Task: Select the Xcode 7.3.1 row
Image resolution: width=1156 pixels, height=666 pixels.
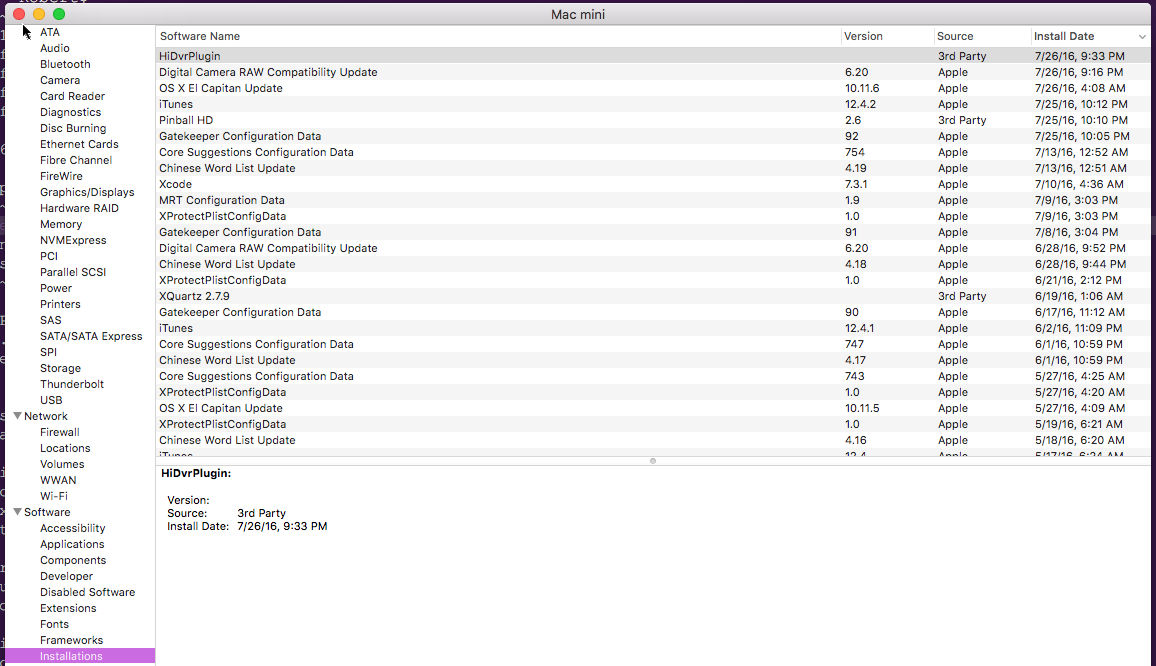Action: pyautogui.click(x=653, y=184)
